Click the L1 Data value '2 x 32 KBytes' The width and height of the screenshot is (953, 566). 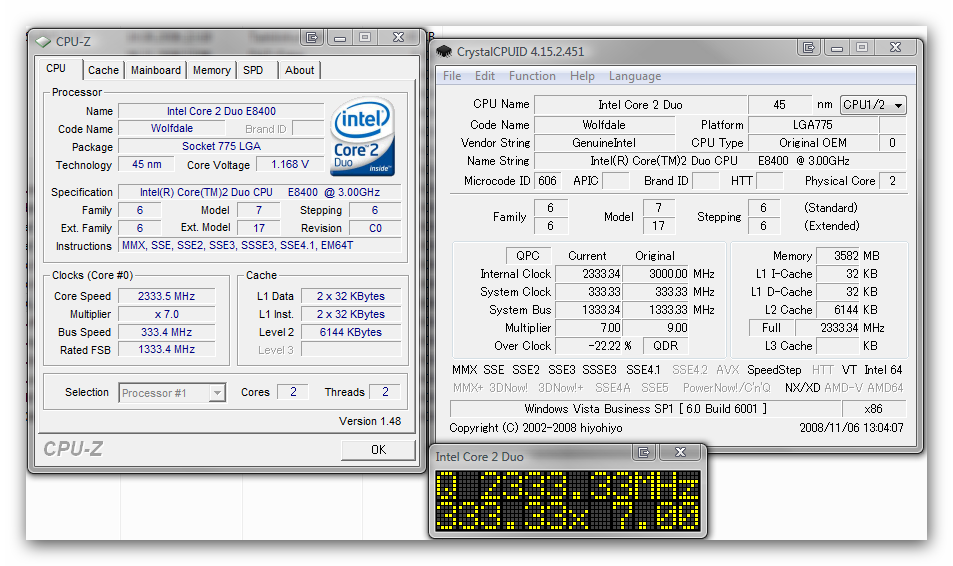click(351, 296)
